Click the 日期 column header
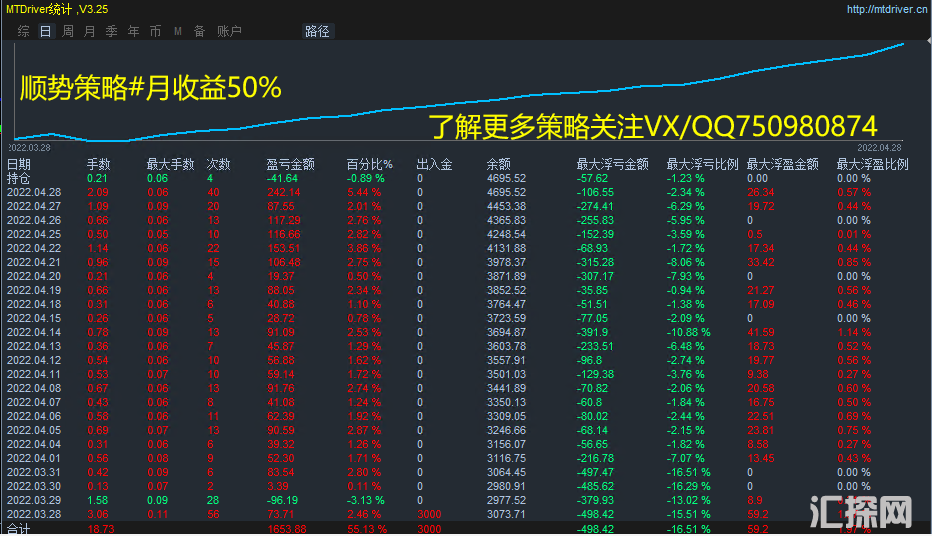This screenshot has height=536, width=932. click(19, 164)
